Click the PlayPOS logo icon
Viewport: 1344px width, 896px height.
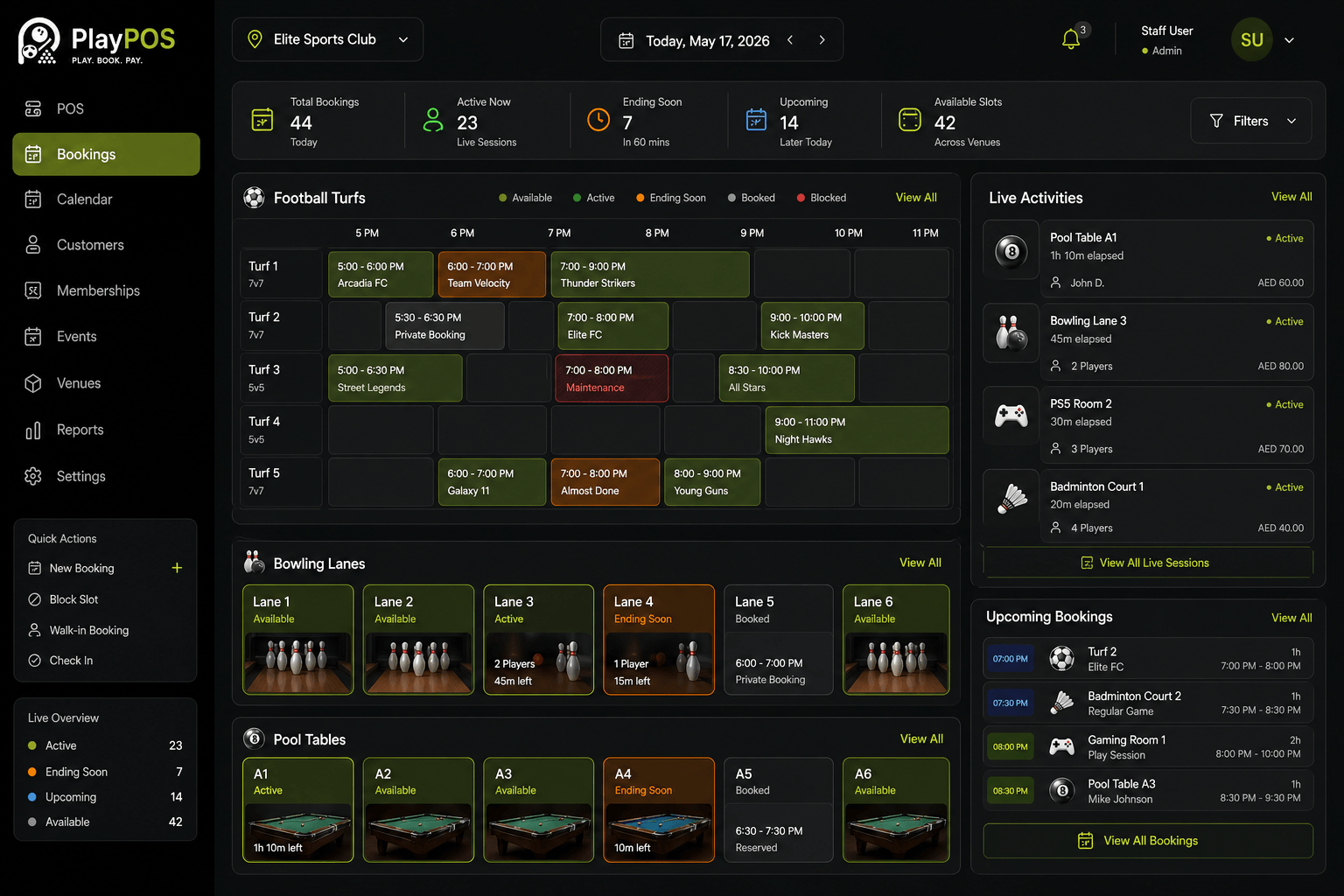38,41
